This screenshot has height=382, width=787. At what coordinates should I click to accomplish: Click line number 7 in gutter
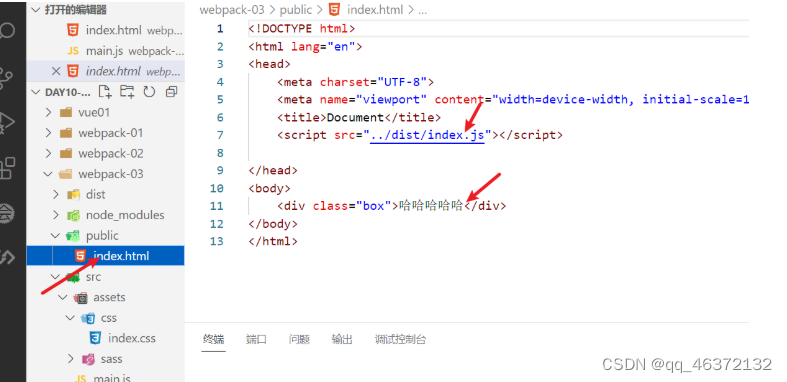click(x=220, y=135)
